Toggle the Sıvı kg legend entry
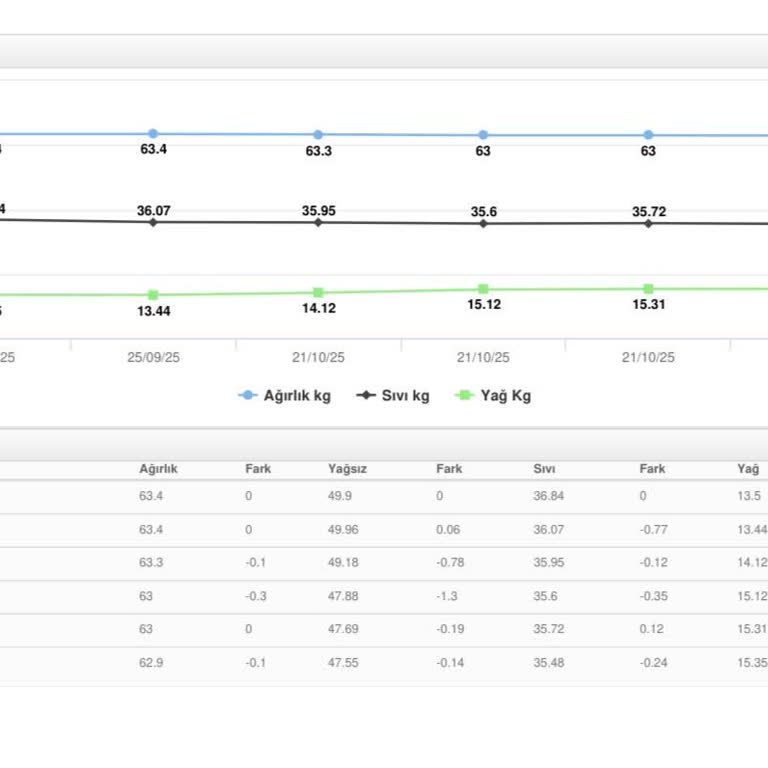This screenshot has width=768, height=768. click(x=406, y=395)
